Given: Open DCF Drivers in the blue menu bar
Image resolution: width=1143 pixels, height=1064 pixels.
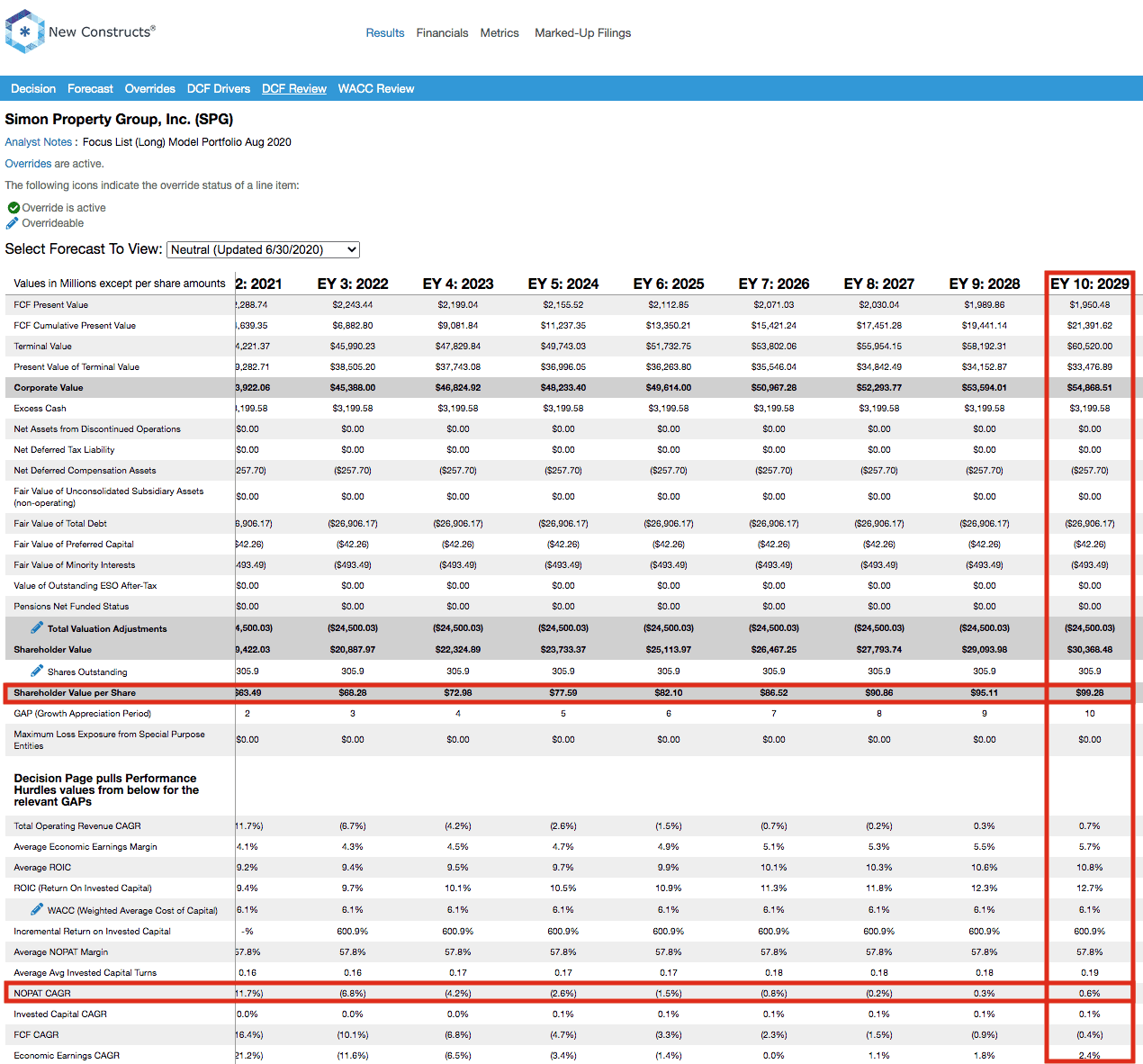Looking at the screenshot, I should coord(219,89).
